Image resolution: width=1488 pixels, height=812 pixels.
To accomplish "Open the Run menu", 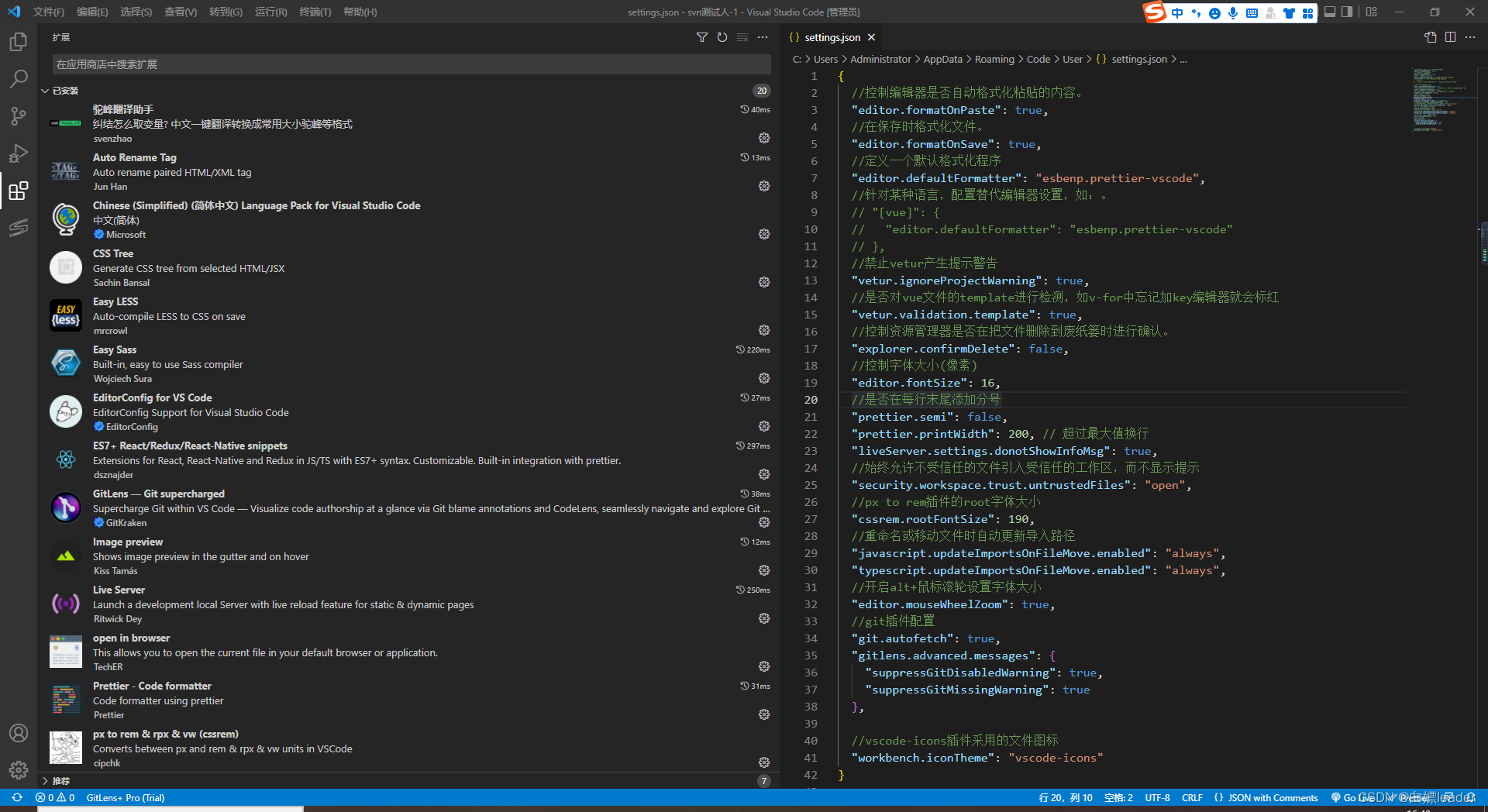I will pos(270,12).
